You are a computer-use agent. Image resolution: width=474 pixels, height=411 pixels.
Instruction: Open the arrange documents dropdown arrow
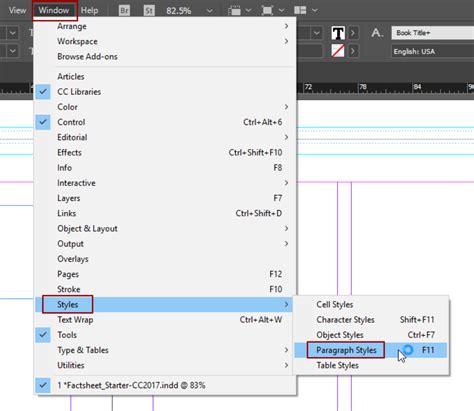point(315,11)
